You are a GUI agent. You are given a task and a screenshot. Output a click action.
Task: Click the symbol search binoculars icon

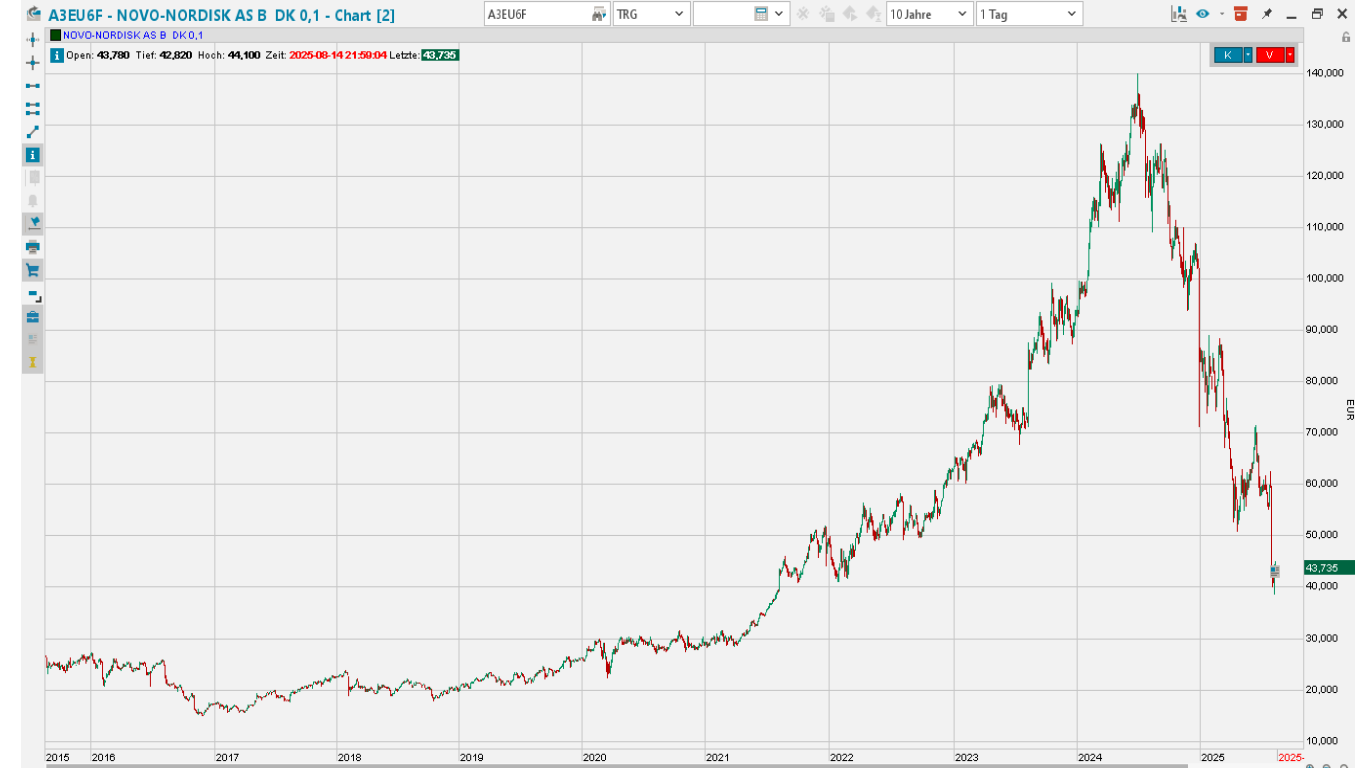[599, 14]
